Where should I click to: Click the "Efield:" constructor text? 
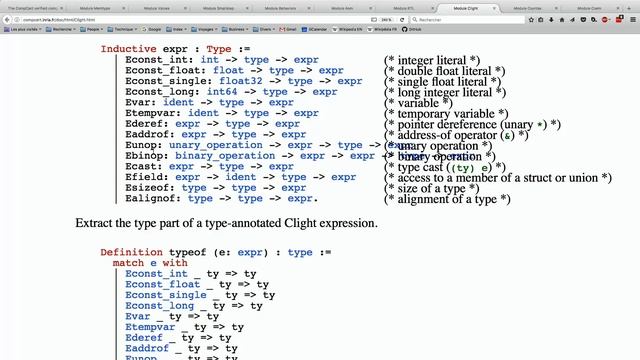click(147, 177)
